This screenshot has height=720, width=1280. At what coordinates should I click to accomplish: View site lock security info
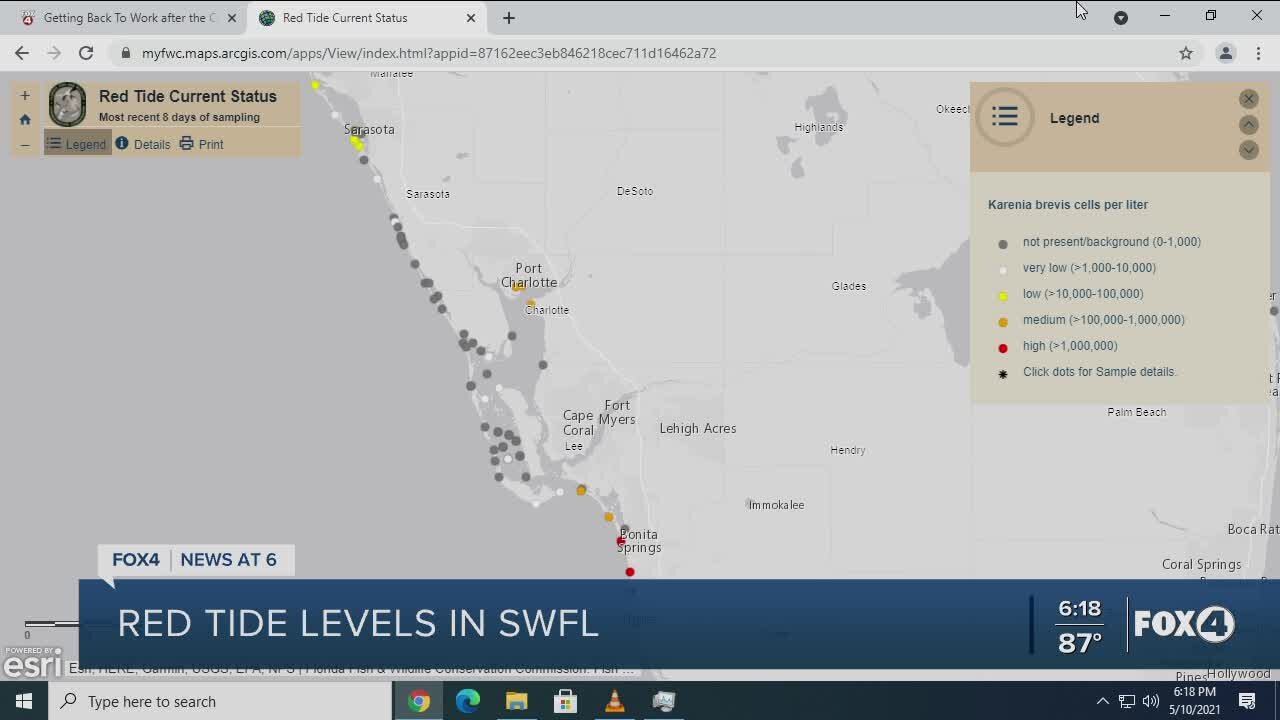coord(126,53)
